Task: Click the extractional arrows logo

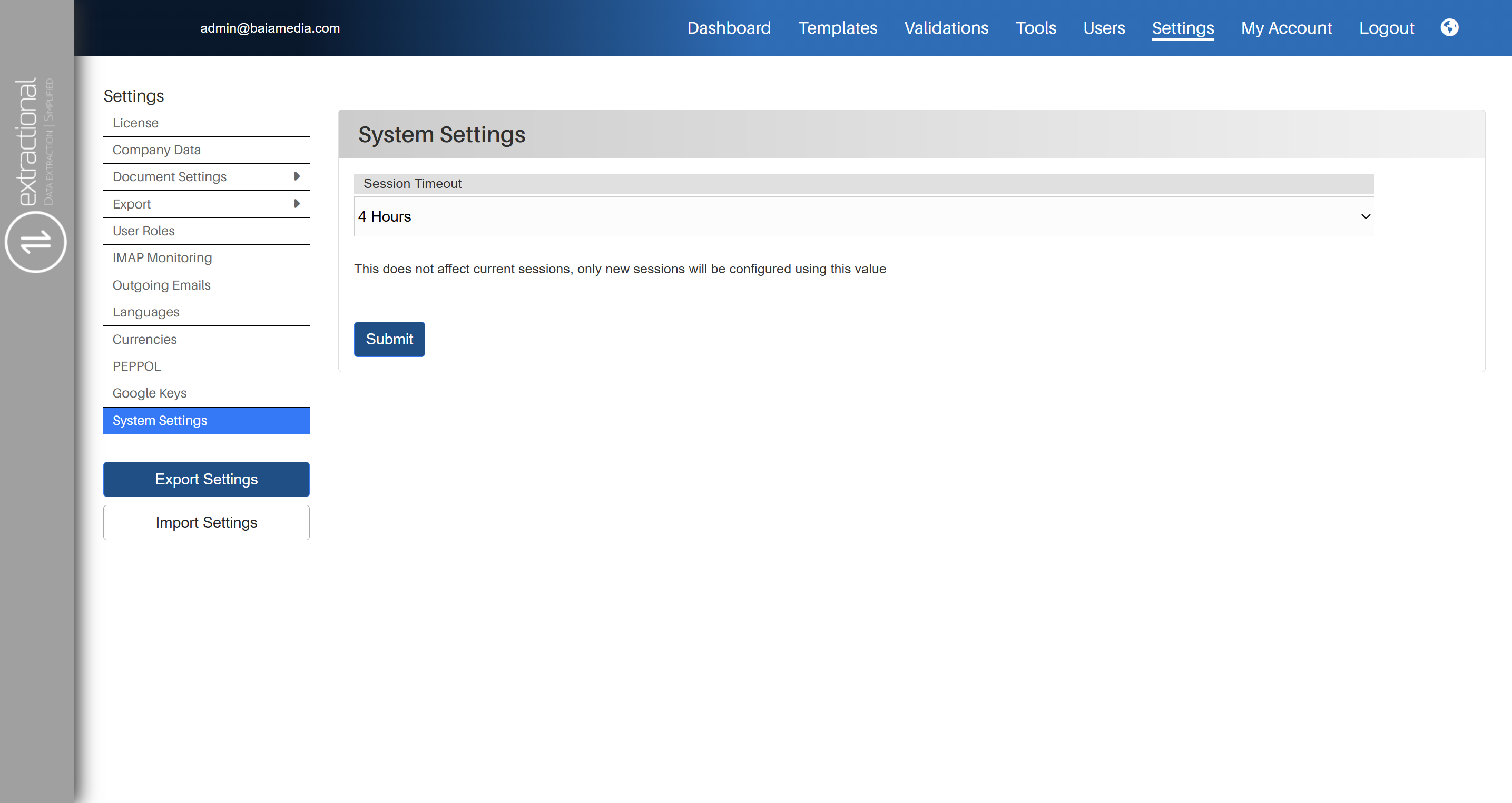Action: pyautogui.click(x=36, y=242)
